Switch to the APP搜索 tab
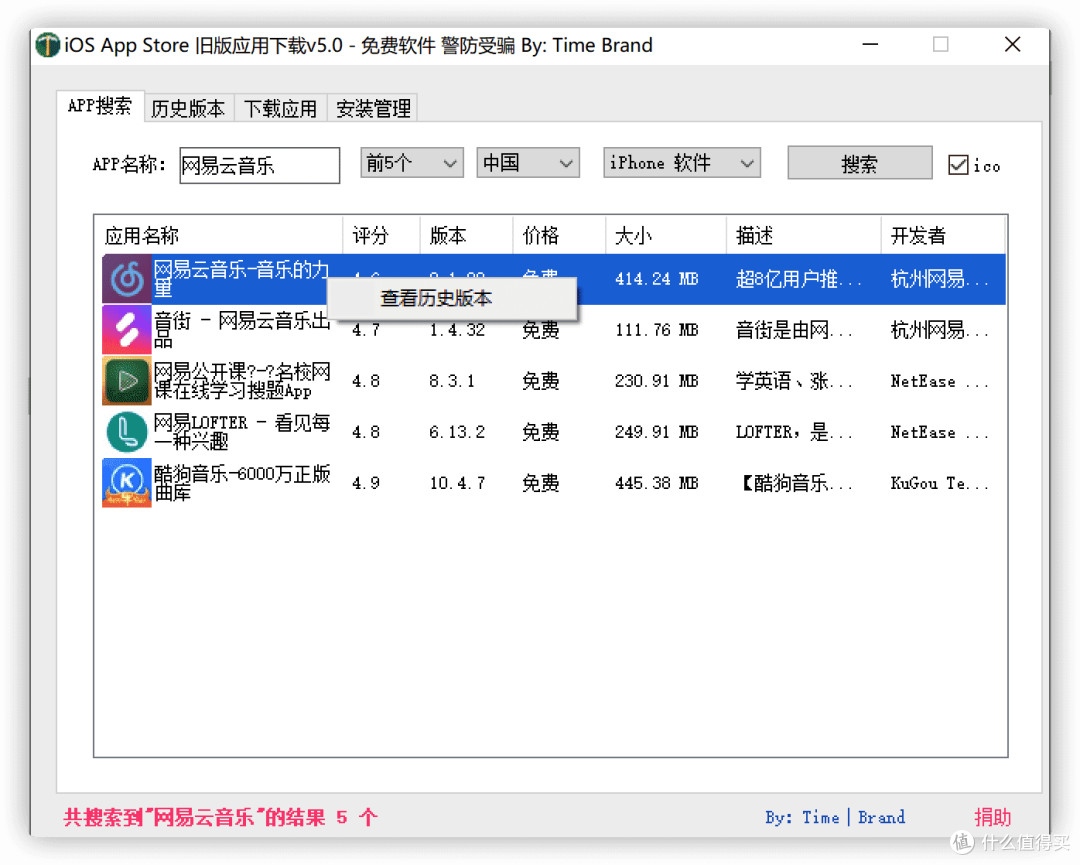Screen dimensions: 1080x865 [x=100, y=106]
